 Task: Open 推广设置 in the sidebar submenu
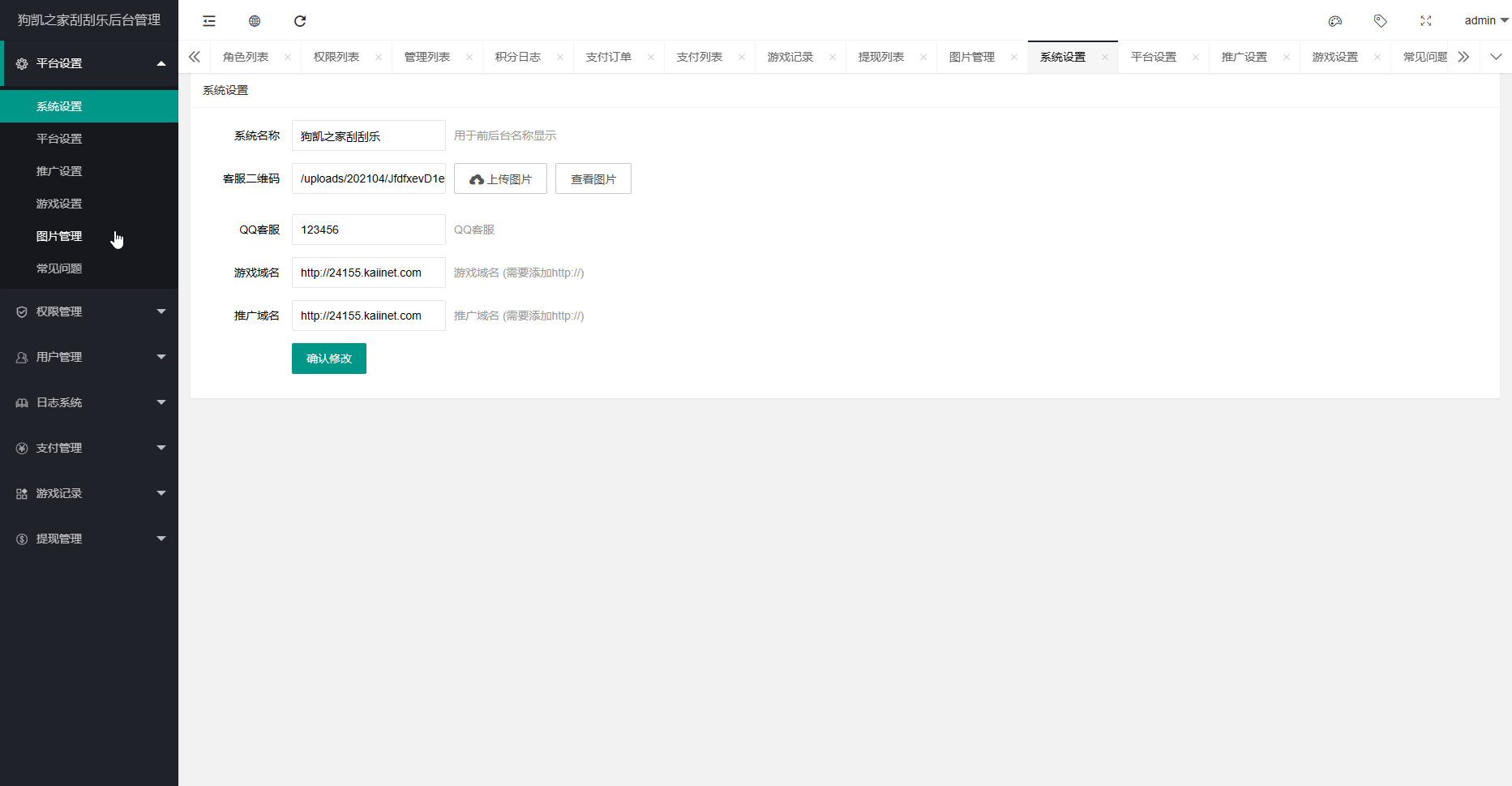pyautogui.click(x=89, y=171)
